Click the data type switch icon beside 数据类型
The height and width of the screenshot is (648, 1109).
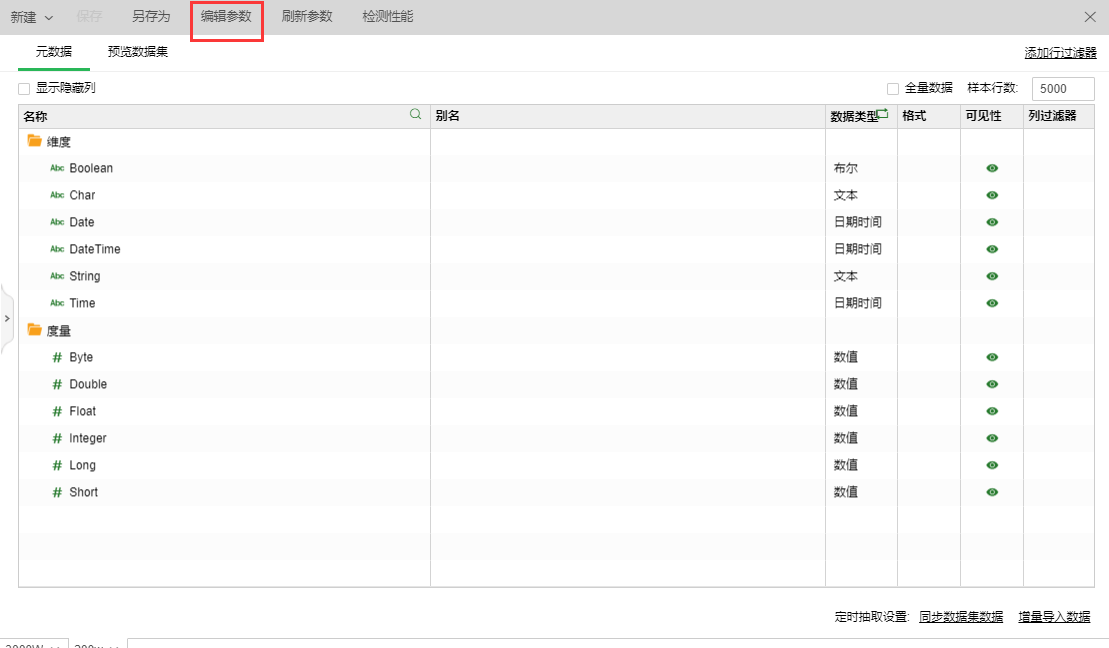point(882,115)
